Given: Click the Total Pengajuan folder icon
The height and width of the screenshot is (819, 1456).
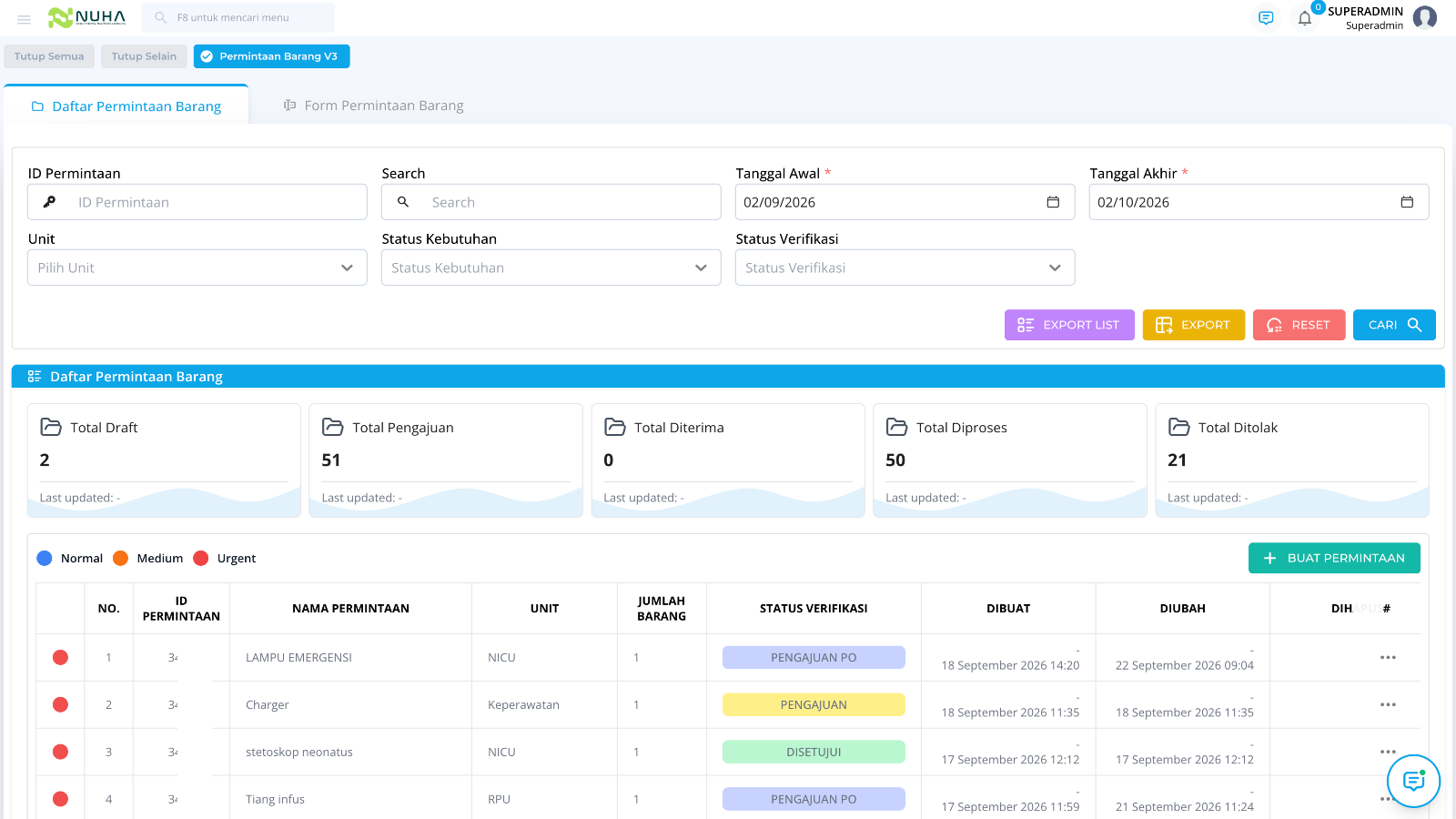Looking at the screenshot, I should (333, 427).
